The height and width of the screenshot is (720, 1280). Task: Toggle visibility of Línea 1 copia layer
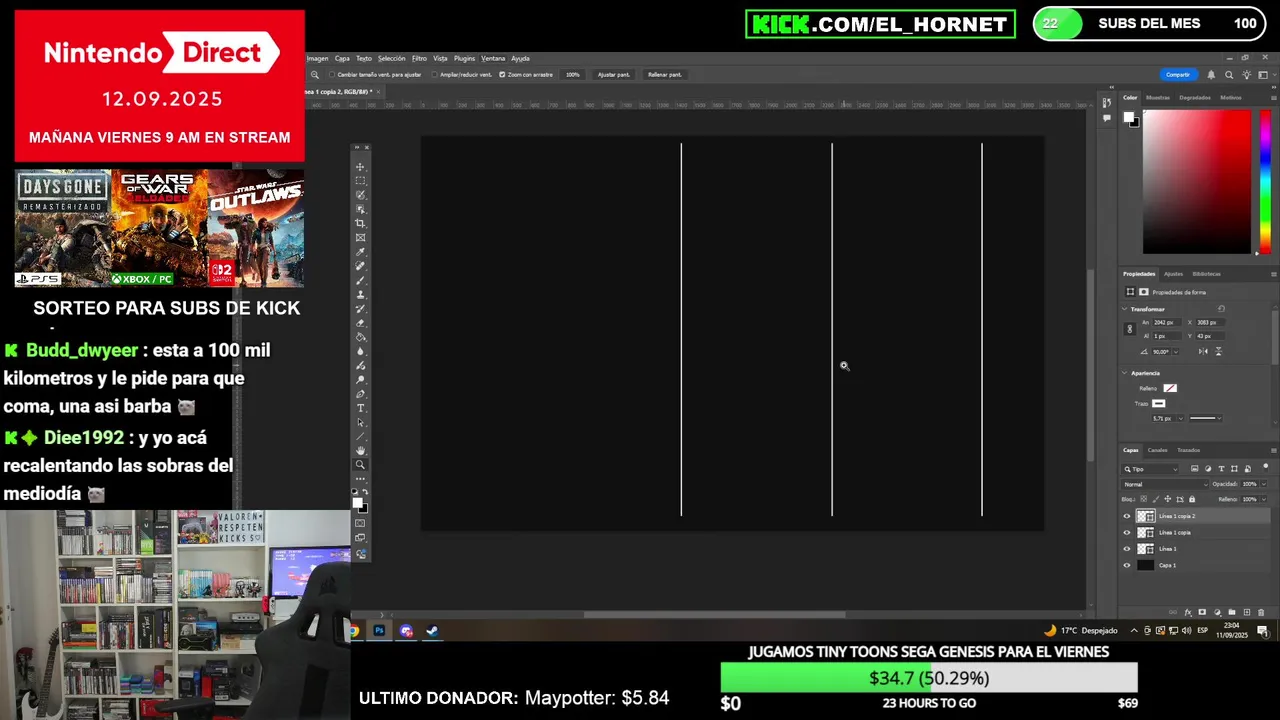[1126, 533]
